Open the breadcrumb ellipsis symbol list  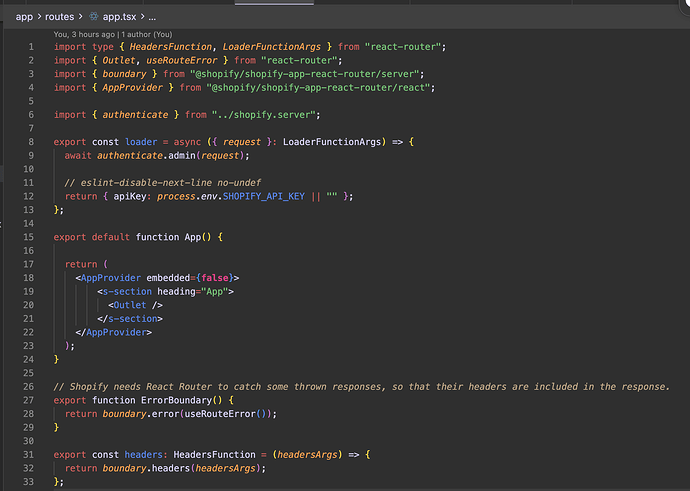(x=152, y=17)
